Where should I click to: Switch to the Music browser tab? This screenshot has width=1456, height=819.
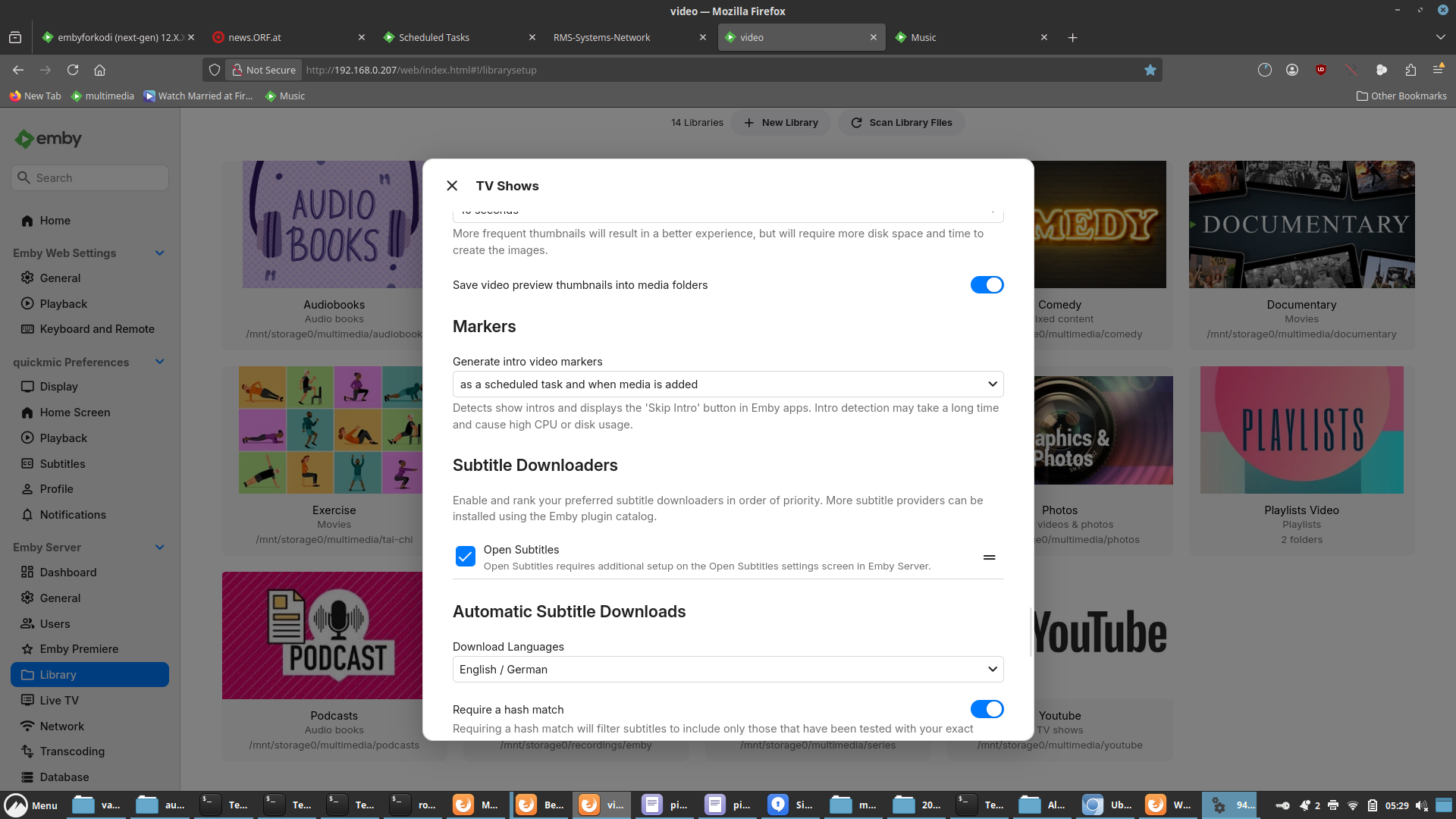coord(971,37)
